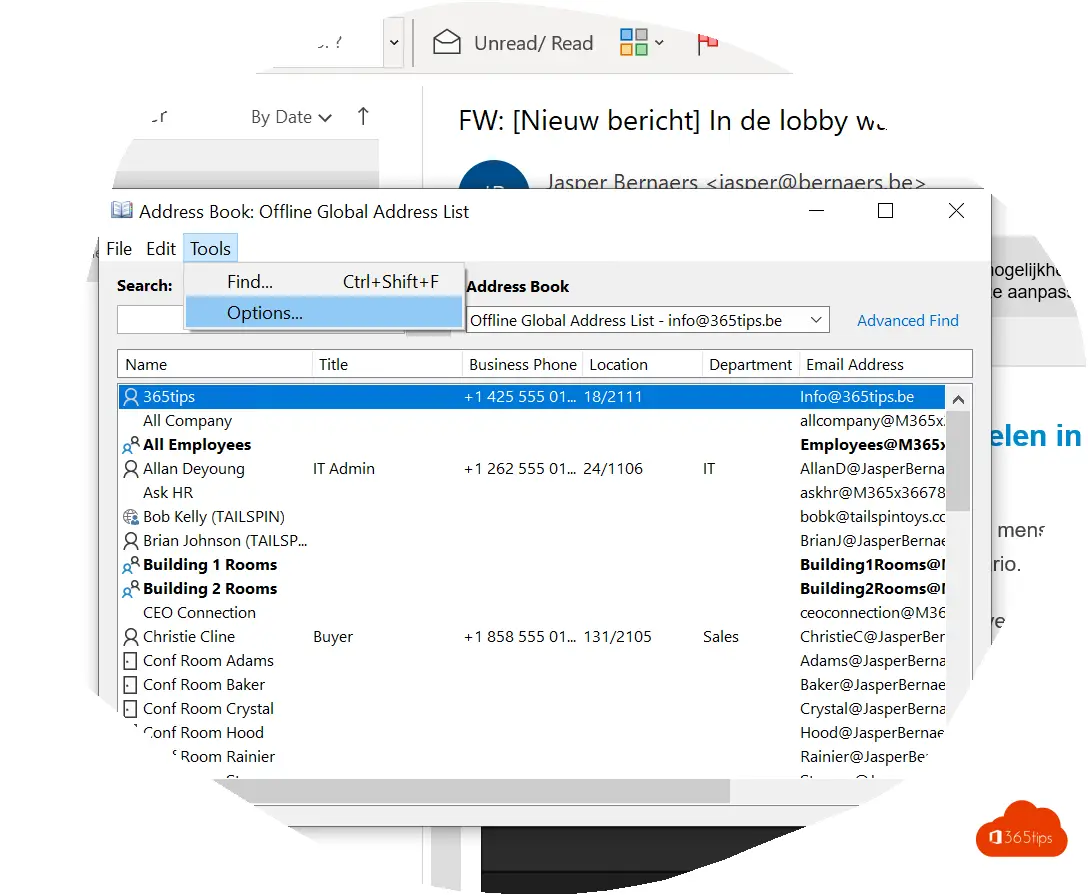
Task: Select Options... in the Tools menu
Action: pyautogui.click(x=324, y=313)
